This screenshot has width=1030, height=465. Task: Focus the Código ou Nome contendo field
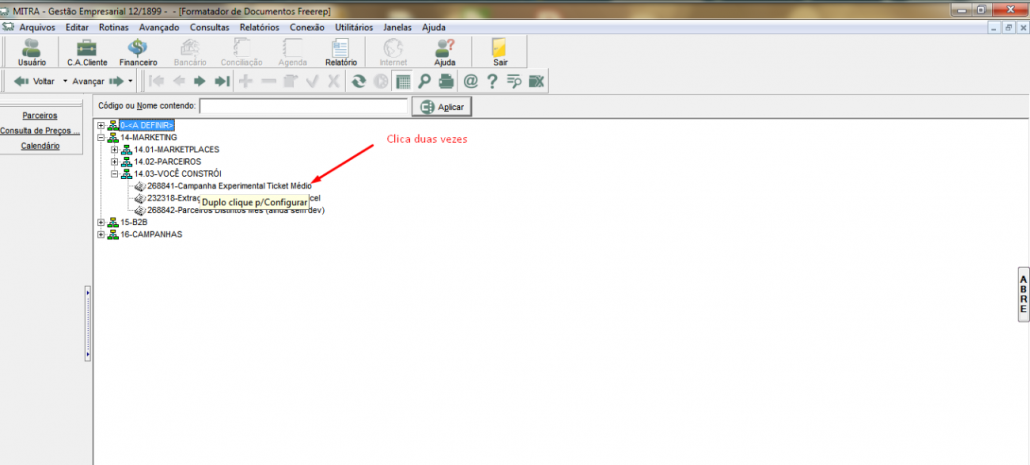(x=303, y=106)
